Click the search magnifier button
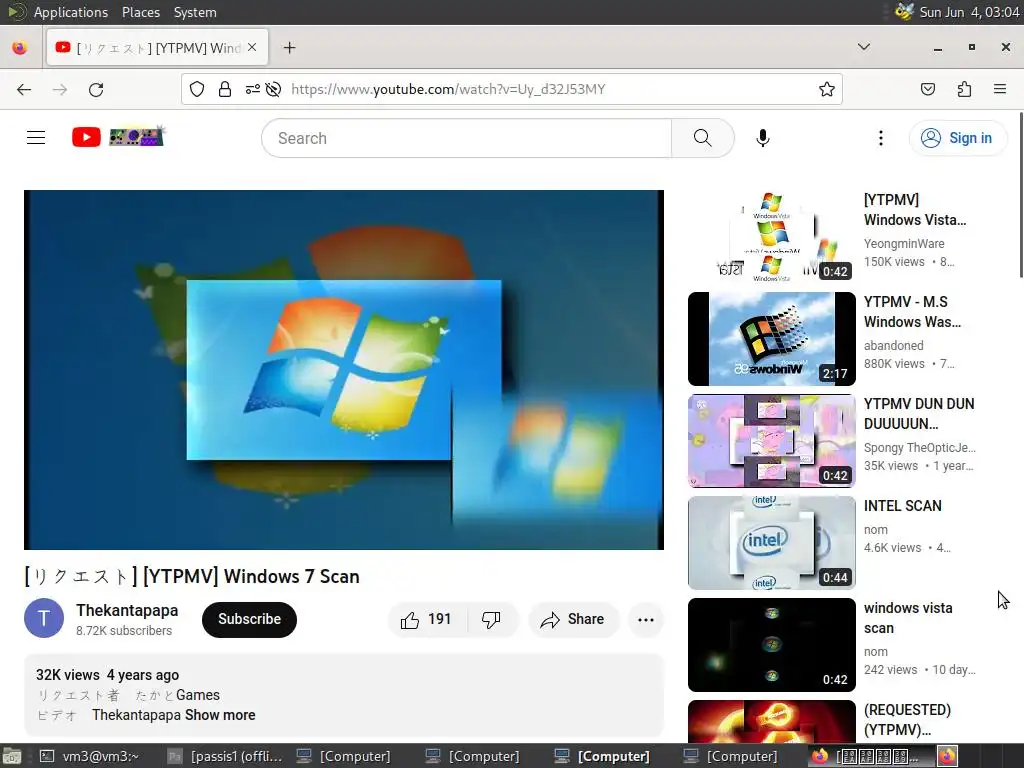The width and height of the screenshot is (1024, 768). coord(703,138)
